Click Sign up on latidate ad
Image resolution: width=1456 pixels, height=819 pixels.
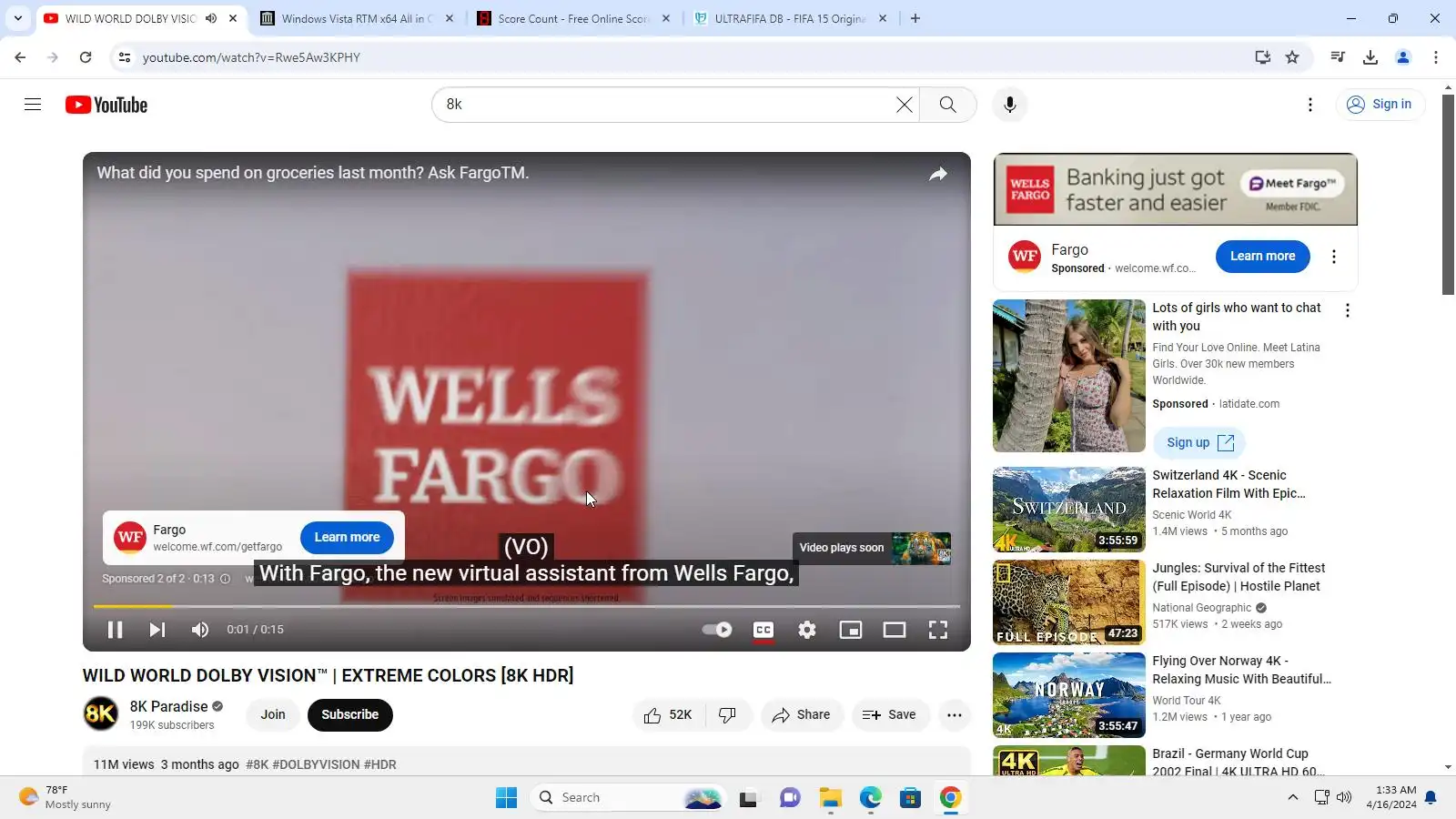pos(1199,443)
